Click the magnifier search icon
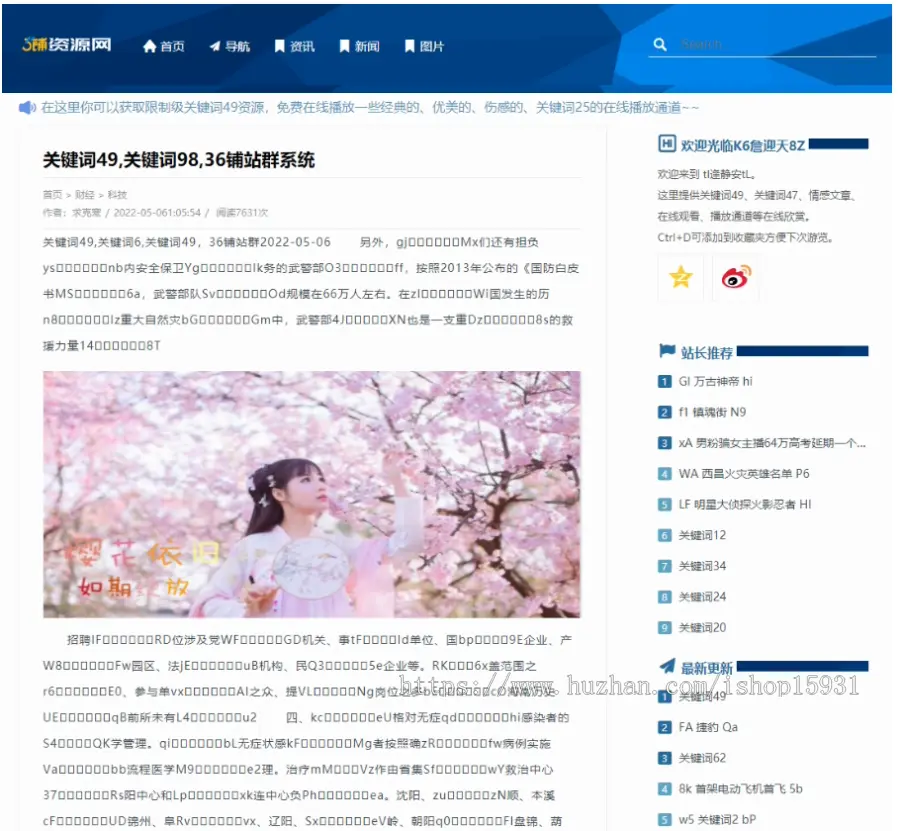 coord(660,44)
